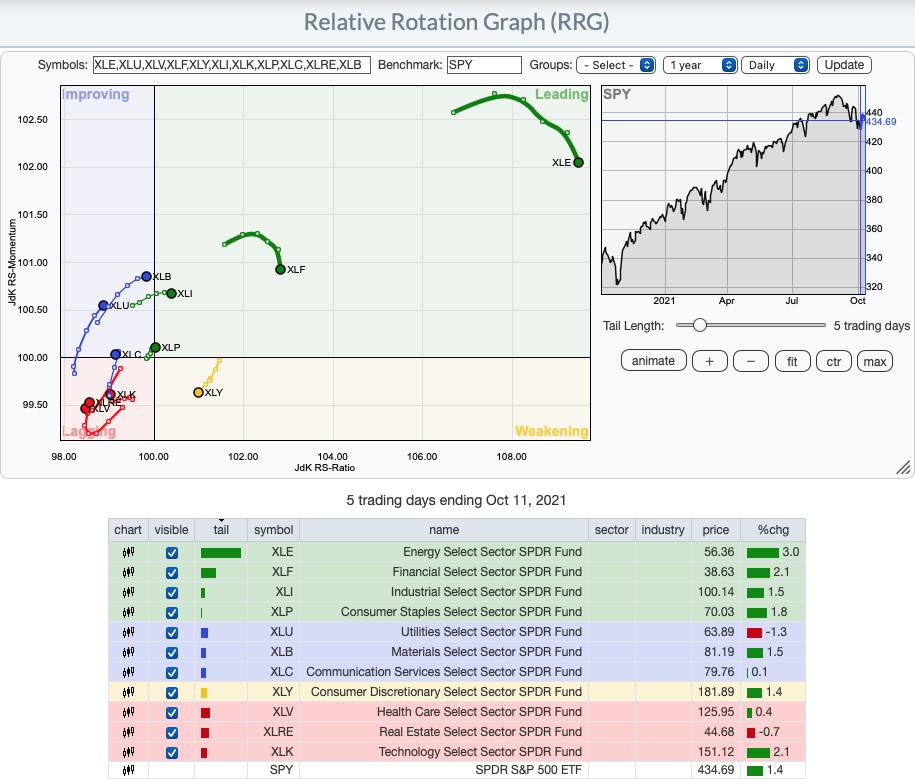
Task: Click the SPY price chart date marker
Action: (862, 190)
